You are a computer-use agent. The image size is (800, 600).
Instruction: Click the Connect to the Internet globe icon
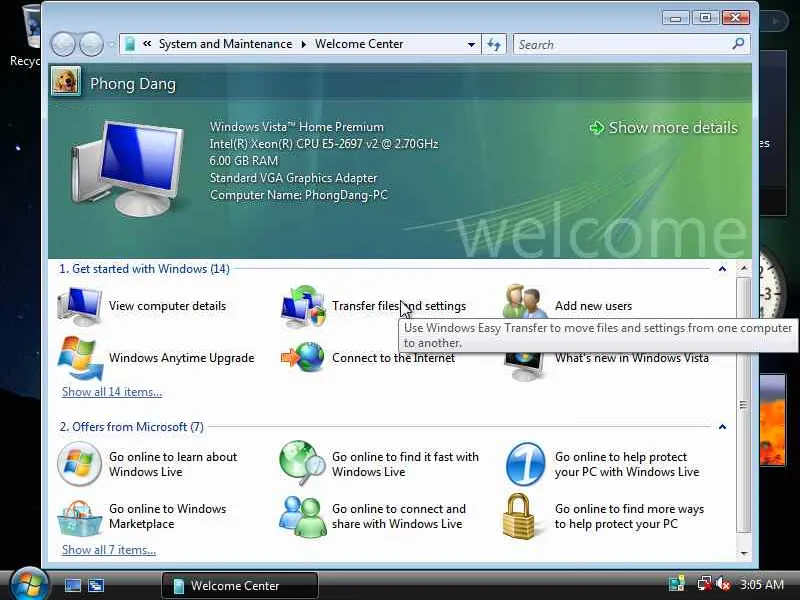(x=303, y=357)
